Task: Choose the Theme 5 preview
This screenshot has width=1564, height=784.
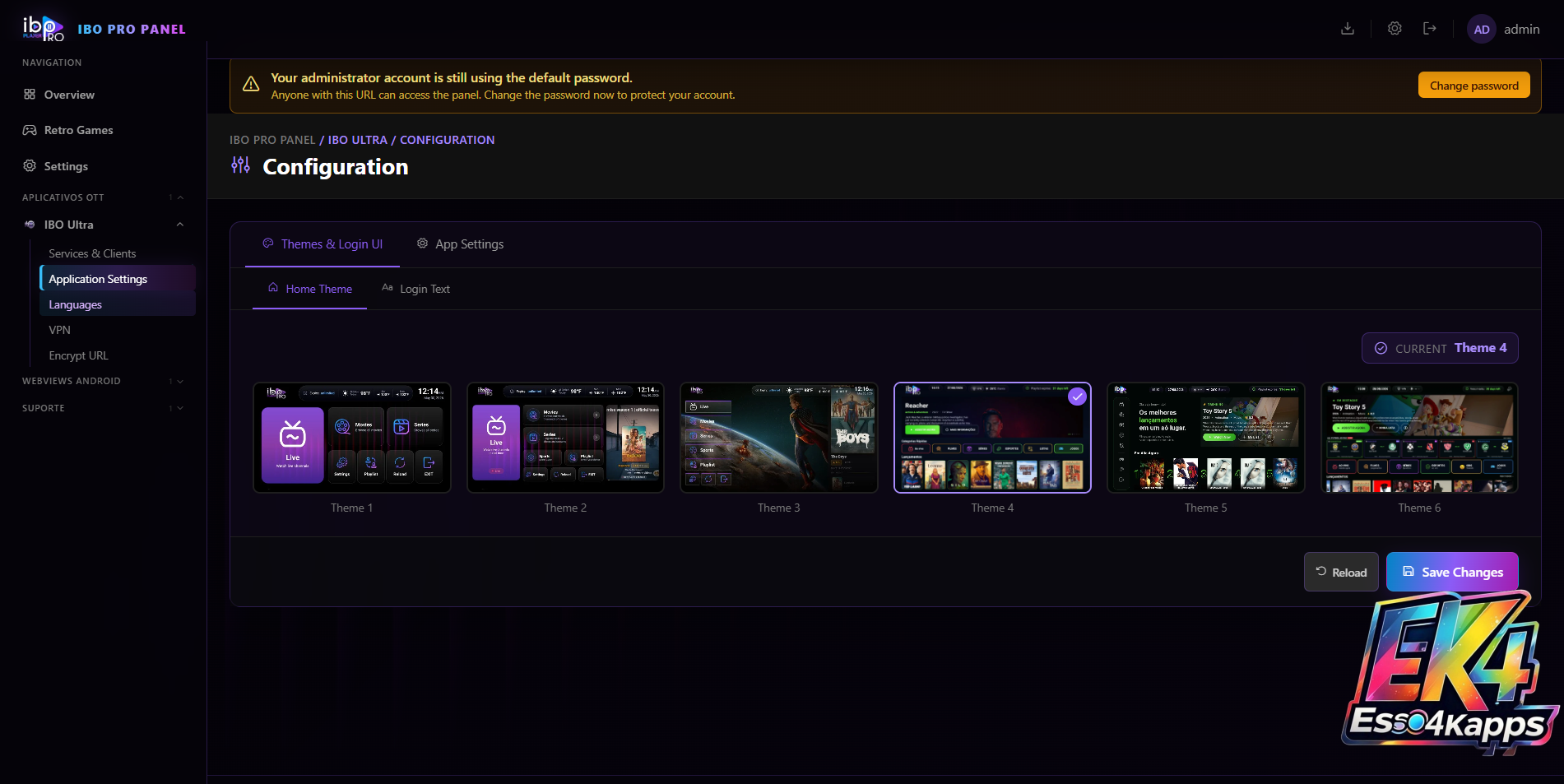Action: (1206, 438)
